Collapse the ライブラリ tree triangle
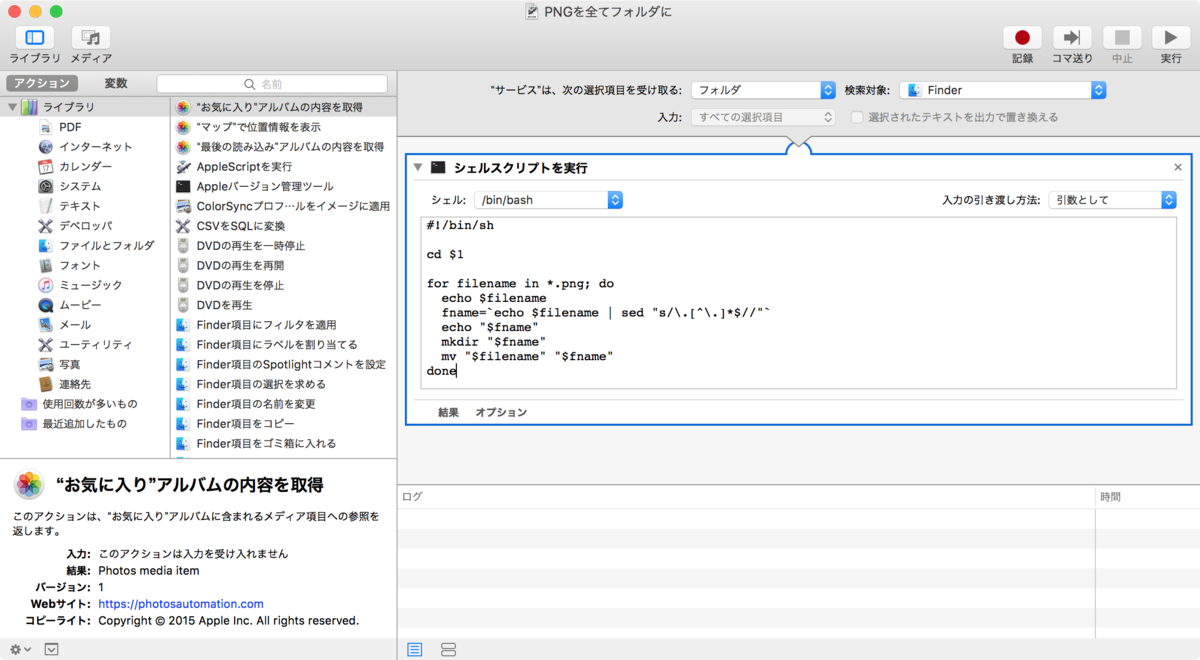1200x660 pixels. (13, 107)
